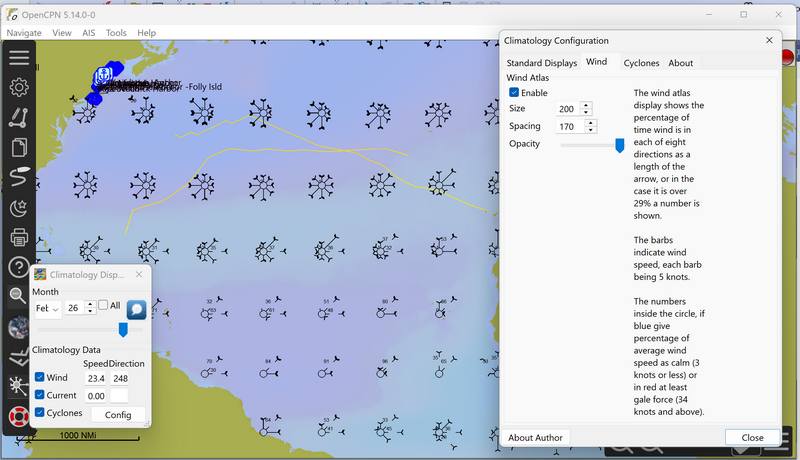Open the Chart/page icon below the route tool
Screen dimensions: 800x460
pos(19,147)
